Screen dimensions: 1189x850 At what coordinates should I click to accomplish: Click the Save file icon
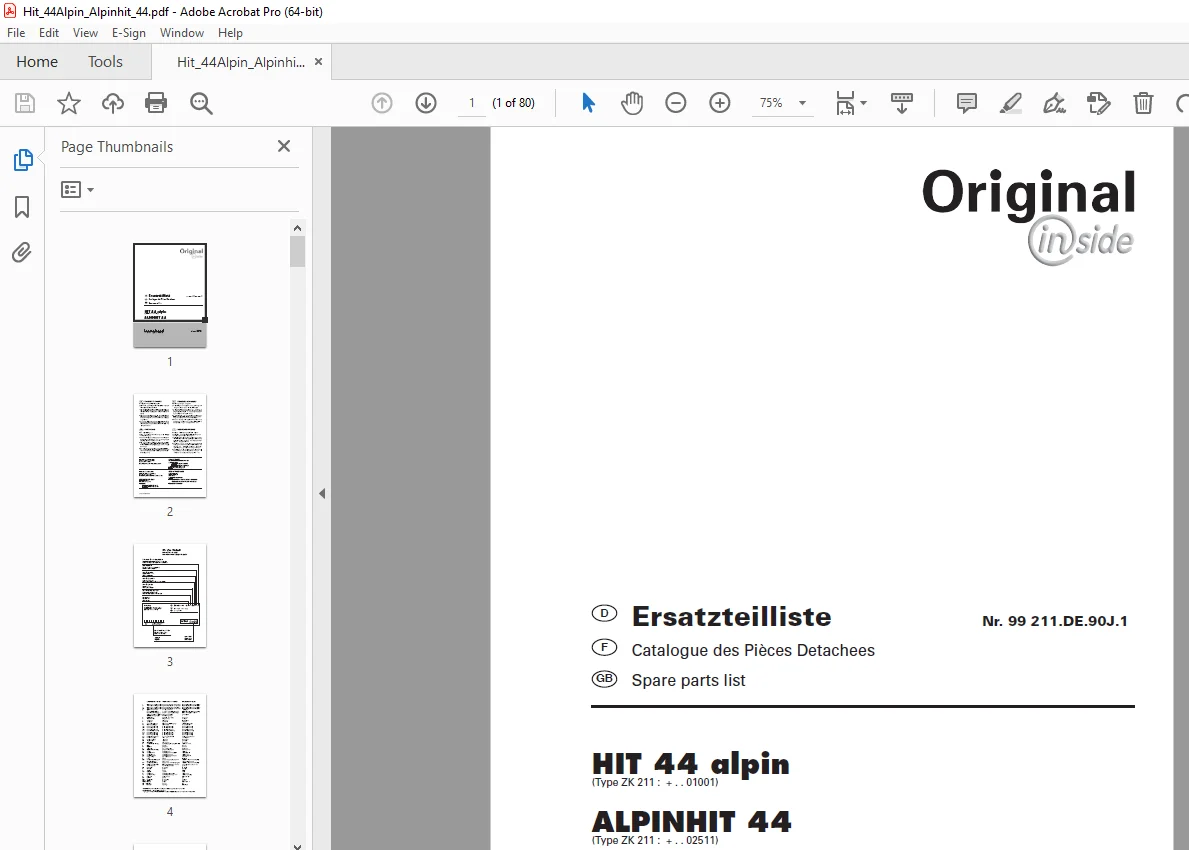25,103
